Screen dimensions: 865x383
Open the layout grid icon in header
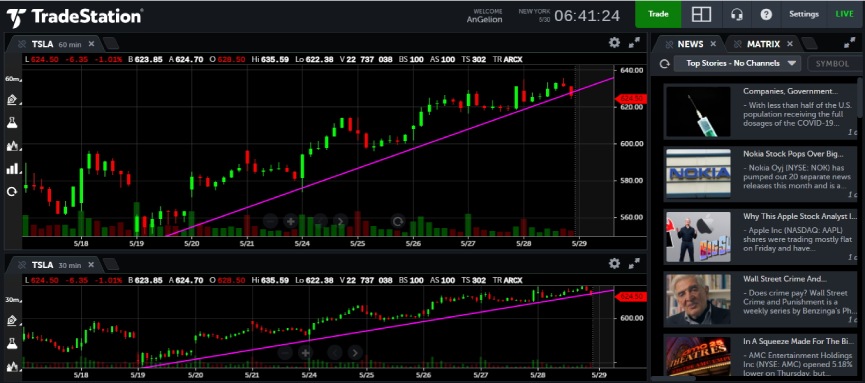(x=701, y=14)
